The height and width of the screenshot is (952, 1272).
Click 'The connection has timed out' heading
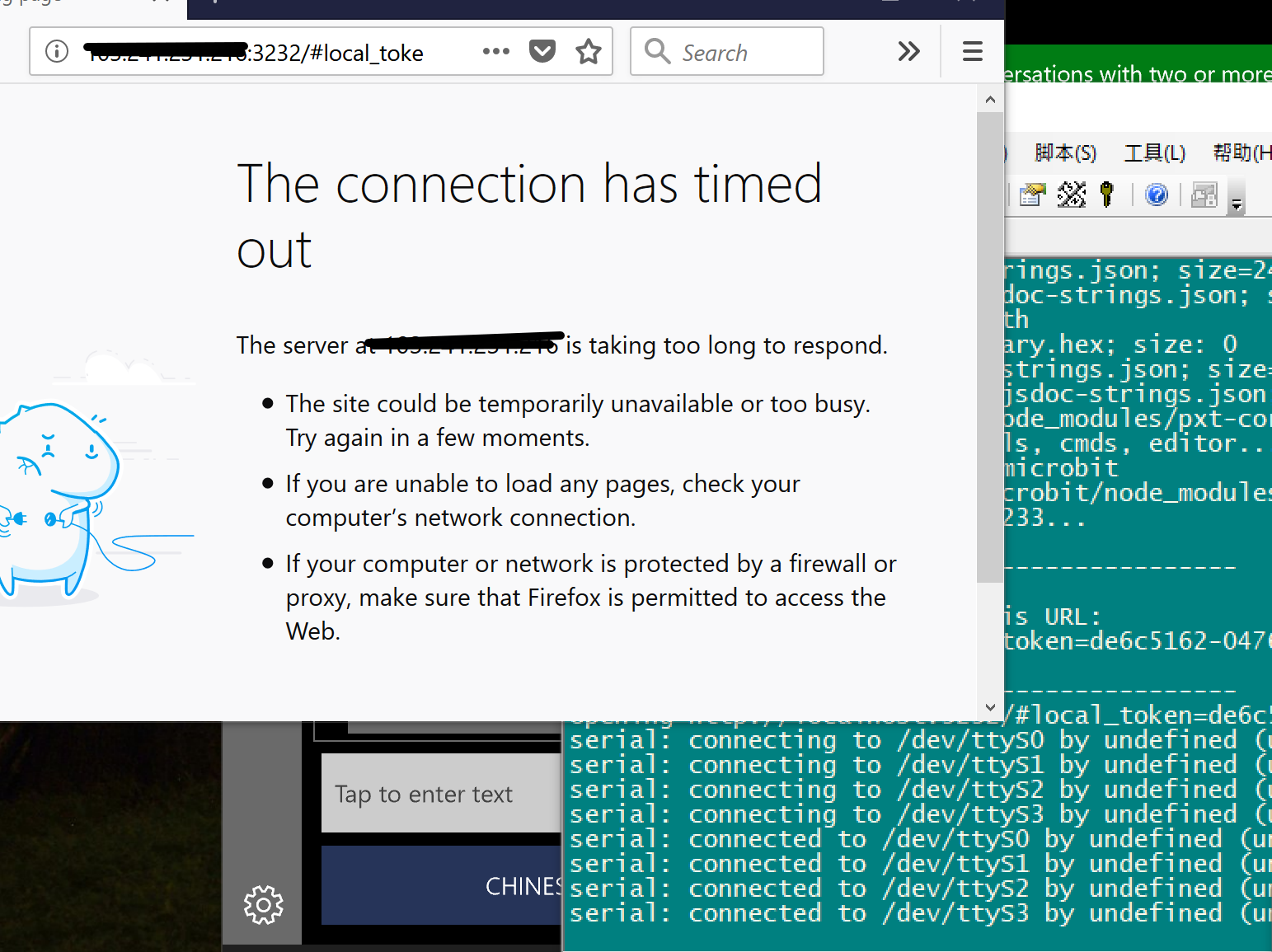coord(529,216)
